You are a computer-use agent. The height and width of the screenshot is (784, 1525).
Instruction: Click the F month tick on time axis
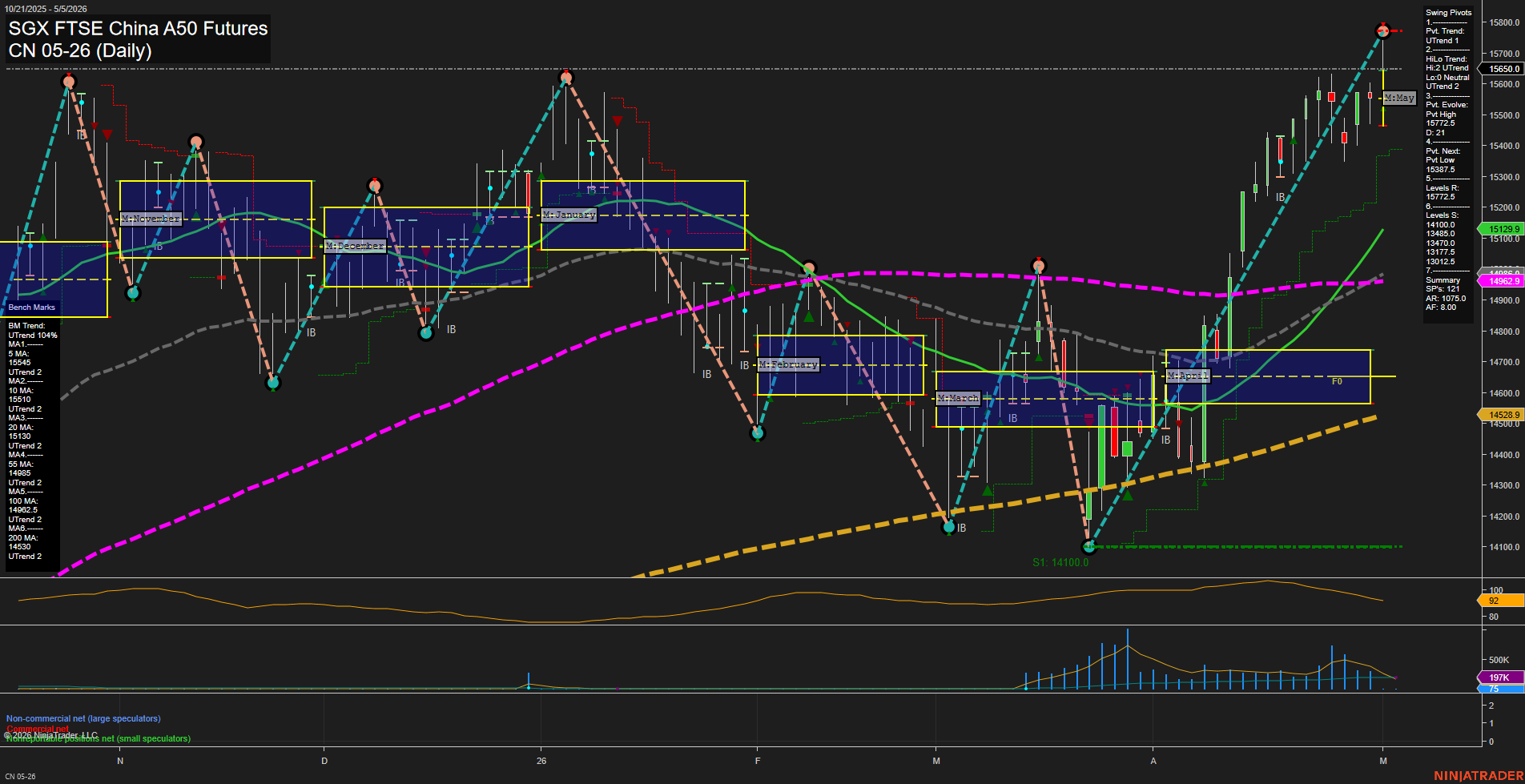[x=758, y=761]
